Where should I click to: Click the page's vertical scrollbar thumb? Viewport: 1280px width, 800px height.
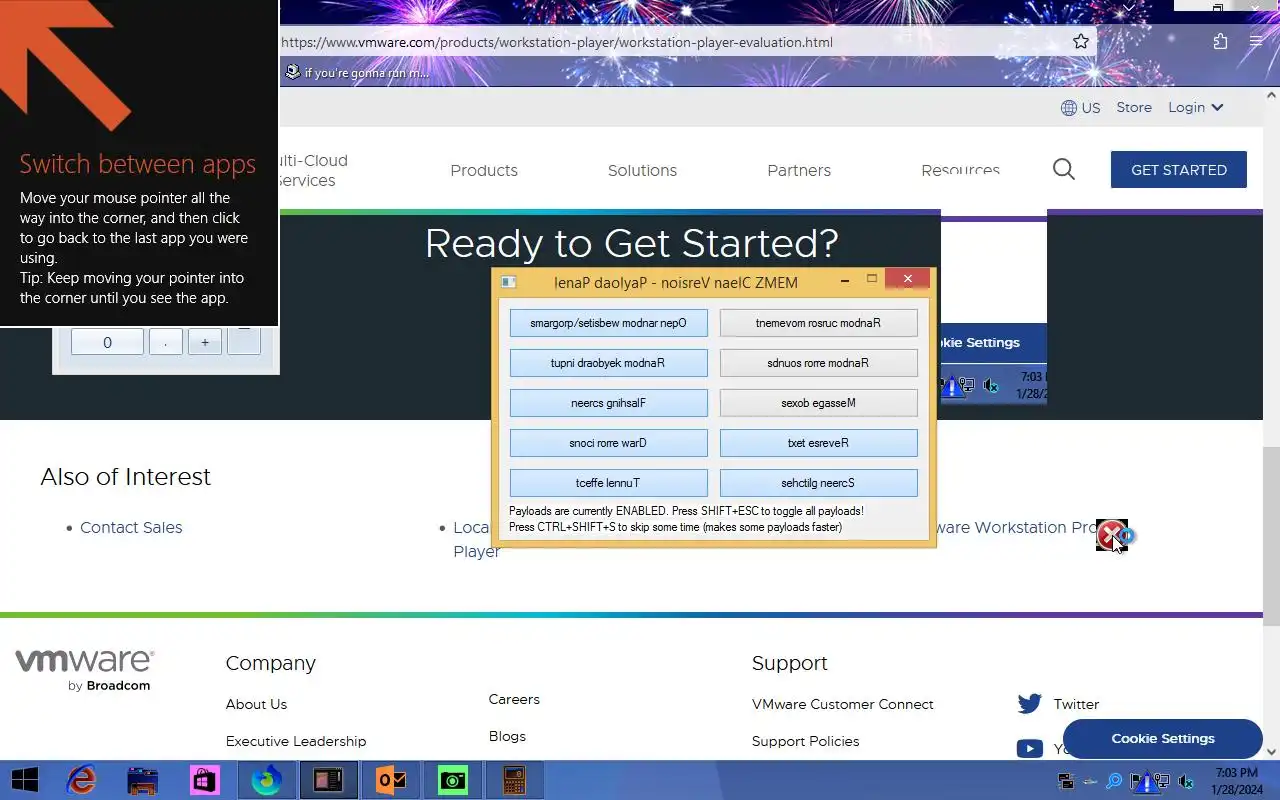click(1271, 535)
